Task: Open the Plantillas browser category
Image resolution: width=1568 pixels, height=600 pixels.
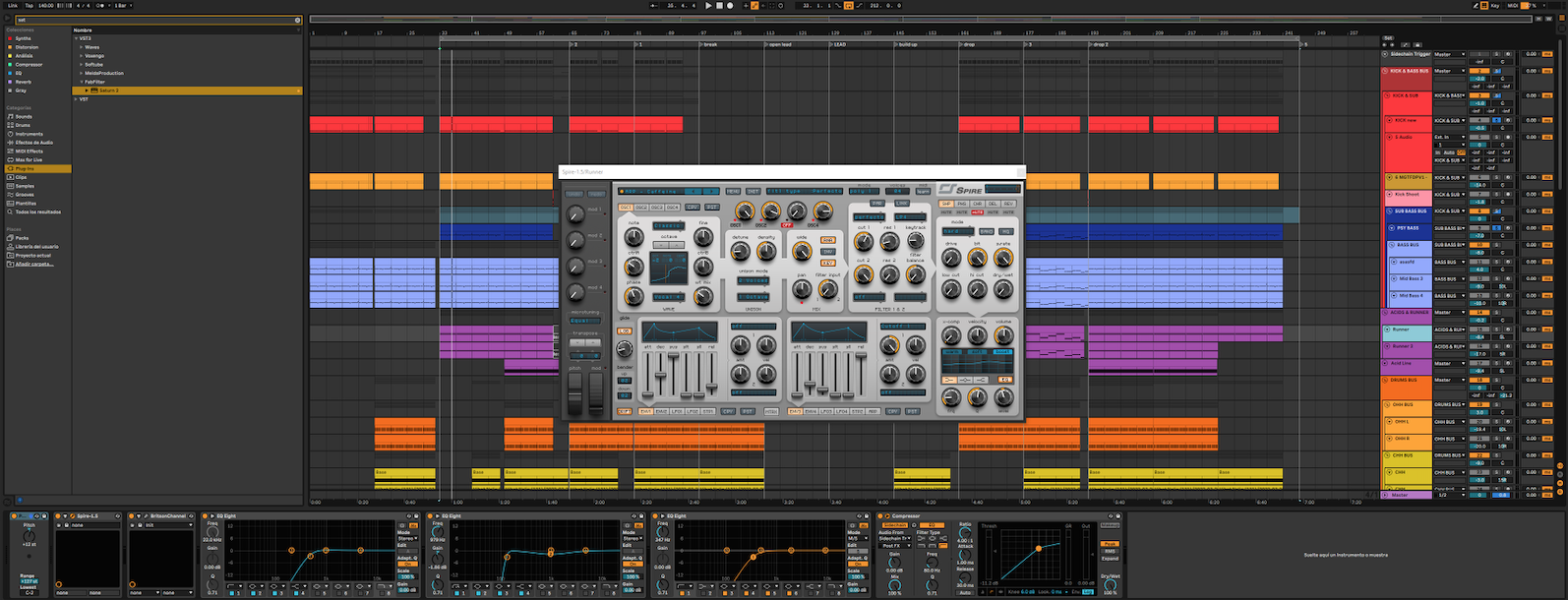Action: (27, 203)
